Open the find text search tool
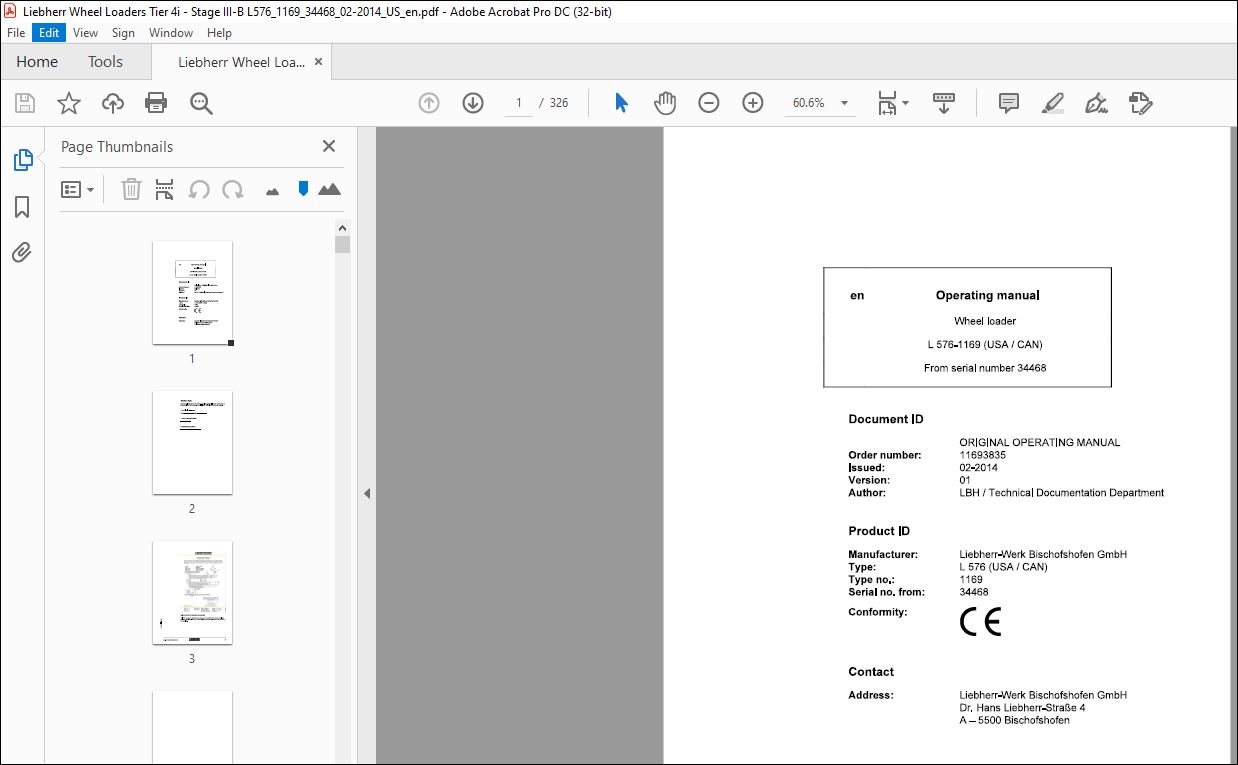1238x765 pixels. point(201,103)
